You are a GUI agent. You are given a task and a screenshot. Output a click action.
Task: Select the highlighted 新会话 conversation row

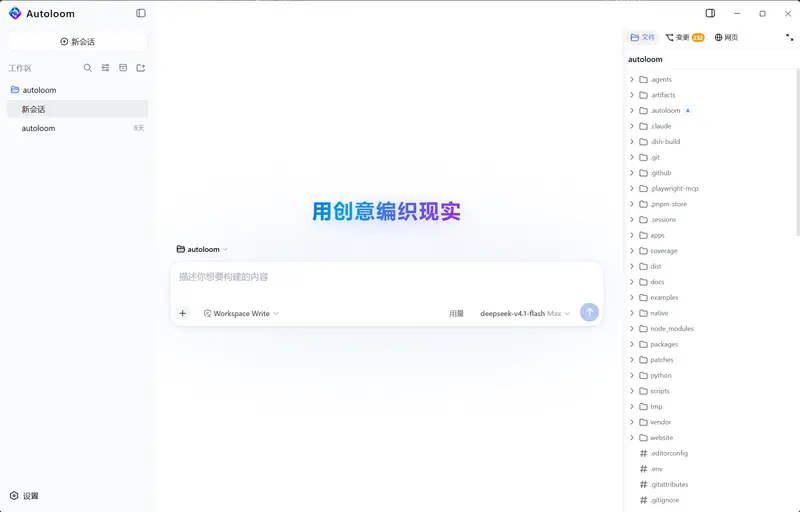click(x=78, y=109)
